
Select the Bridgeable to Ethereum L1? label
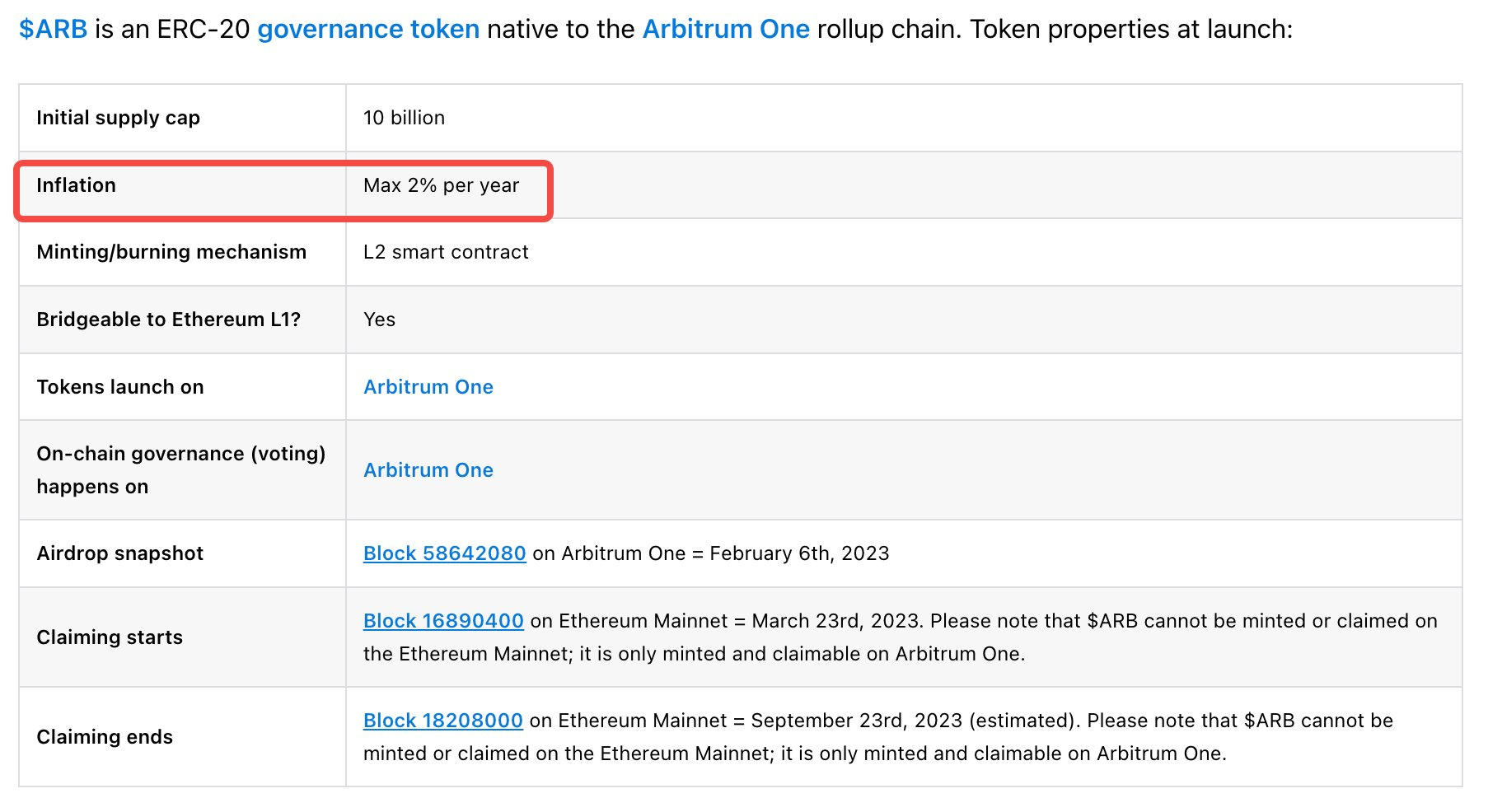coord(169,320)
